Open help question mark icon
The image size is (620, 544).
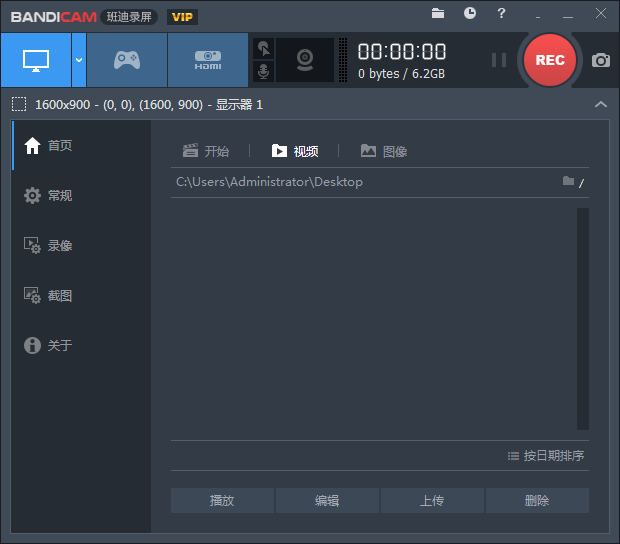click(501, 13)
